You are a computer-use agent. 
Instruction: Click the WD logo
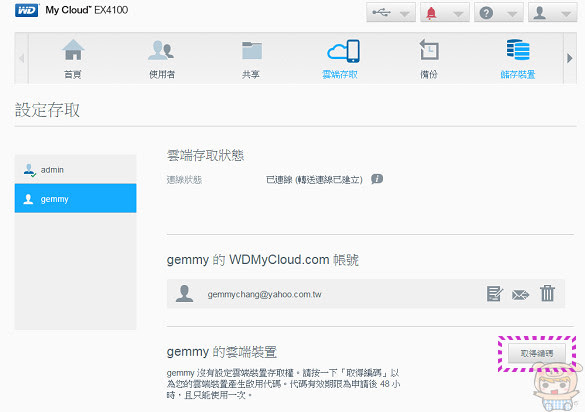[x=26, y=10]
